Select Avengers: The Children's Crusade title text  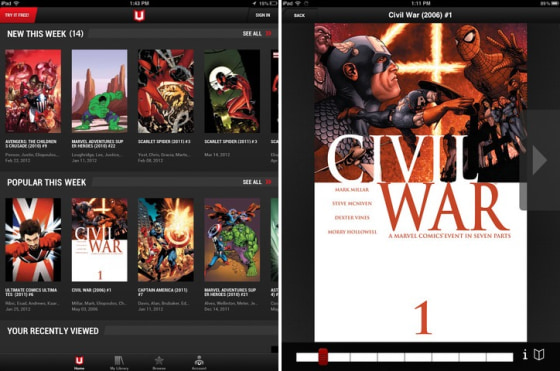pyautogui.click(x=31, y=144)
